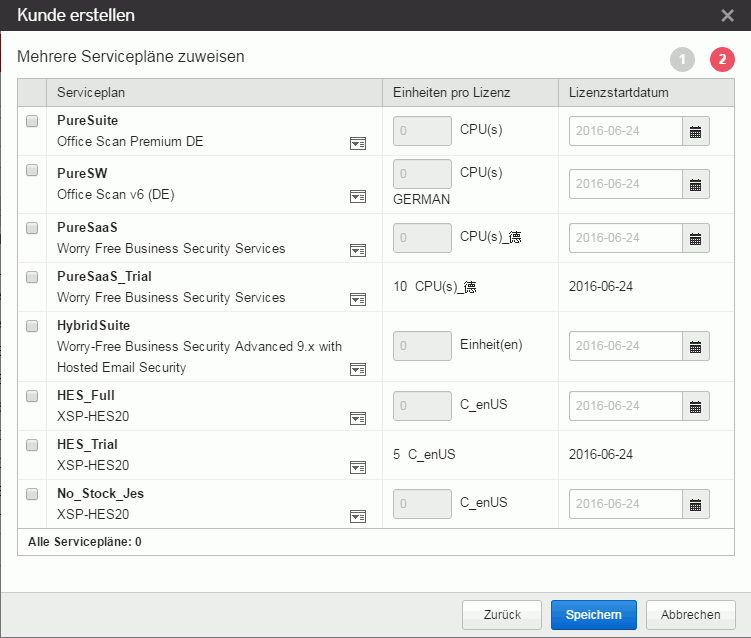
Task: Open calendar picker for No_Stock_Jes row
Action: point(696,504)
